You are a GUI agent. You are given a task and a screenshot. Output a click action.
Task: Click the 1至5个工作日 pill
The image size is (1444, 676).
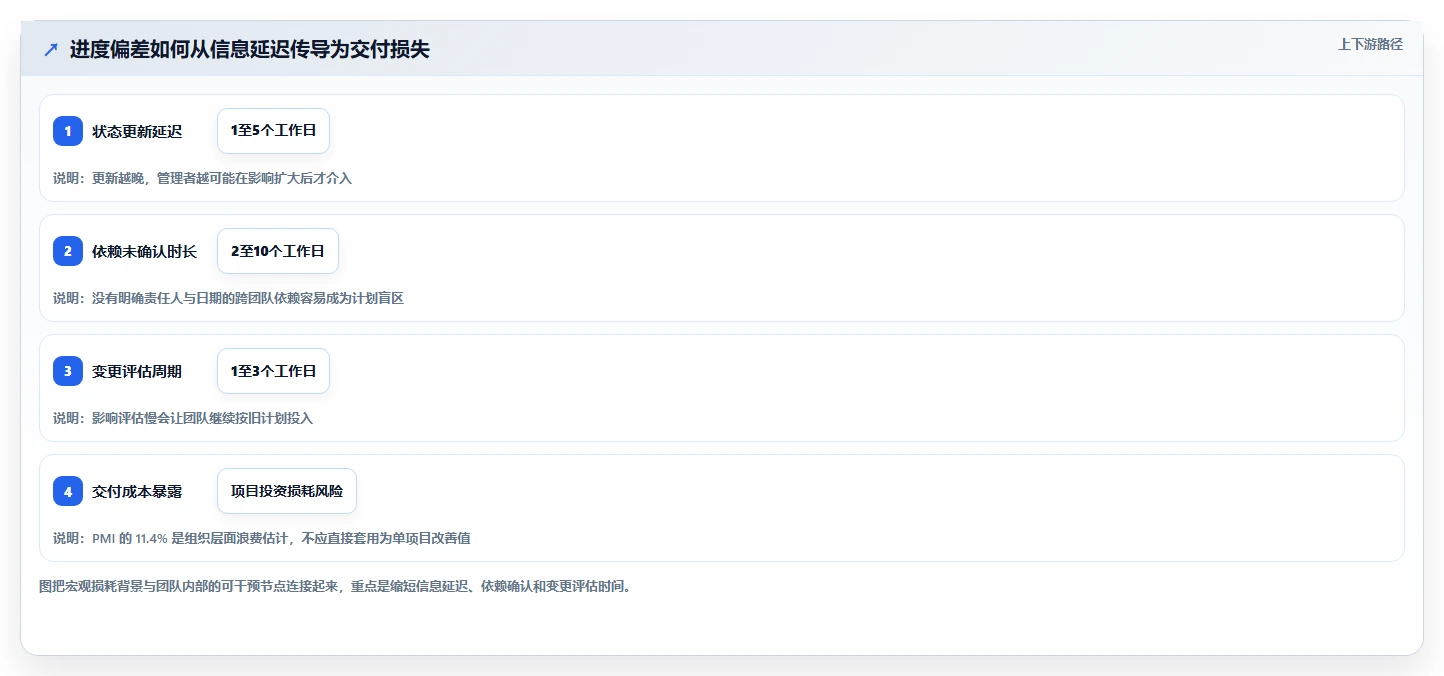(273, 131)
